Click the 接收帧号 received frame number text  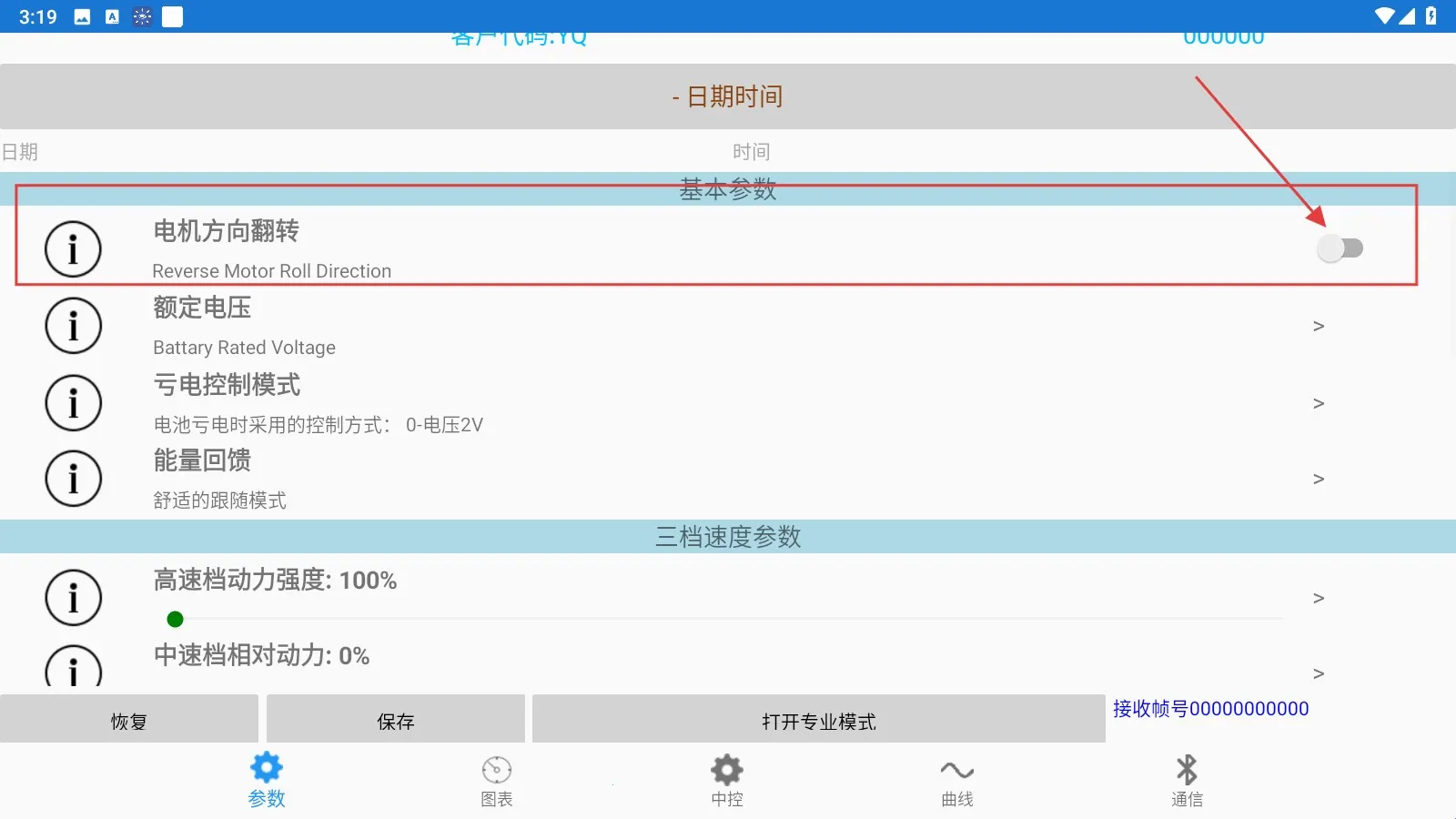tap(1210, 708)
